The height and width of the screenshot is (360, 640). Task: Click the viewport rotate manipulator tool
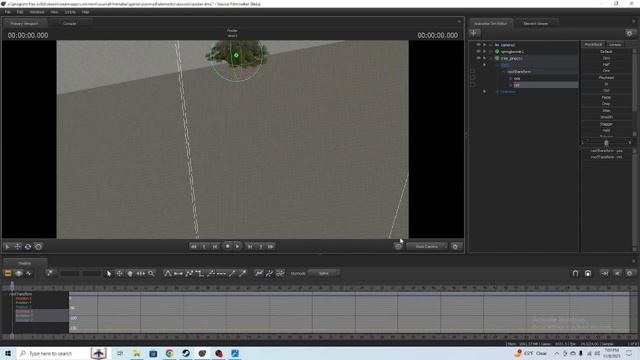click(x=28, y=247)
